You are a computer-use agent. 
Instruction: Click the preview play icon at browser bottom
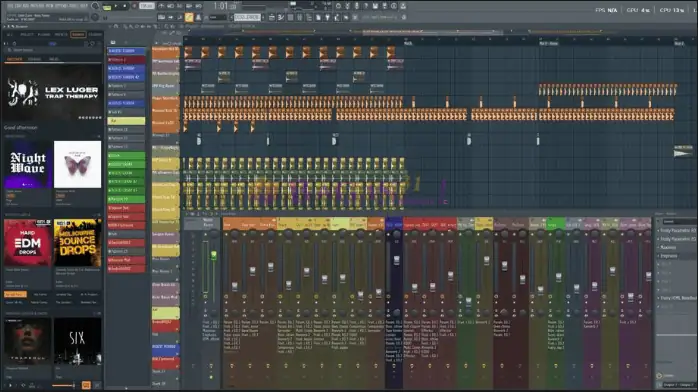[10, 385]
